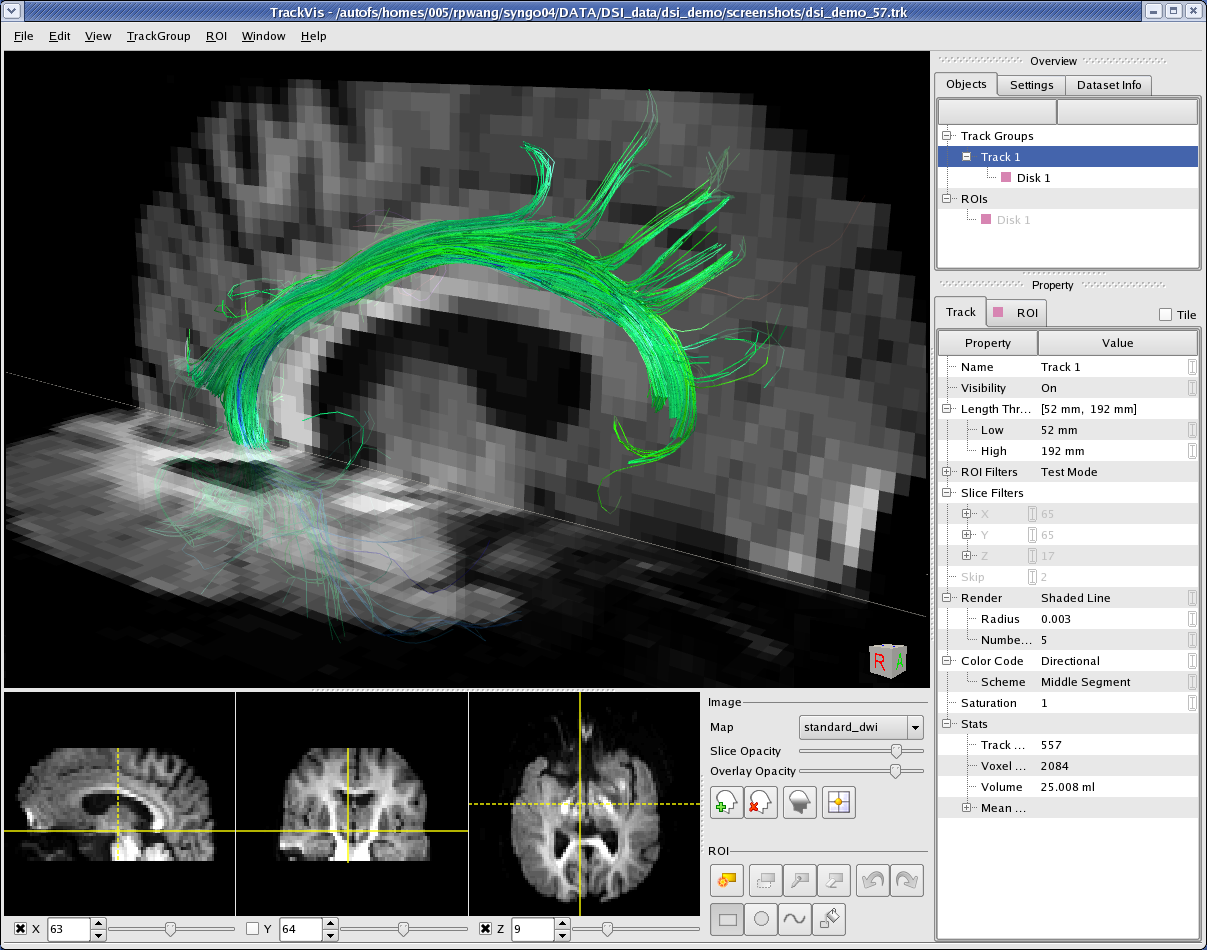Image resolution: width=1207 pixels, height=950 pixels.
Task: Expand the ROI Filters property row
Action: pyautogui.click(x=947, y=472)
